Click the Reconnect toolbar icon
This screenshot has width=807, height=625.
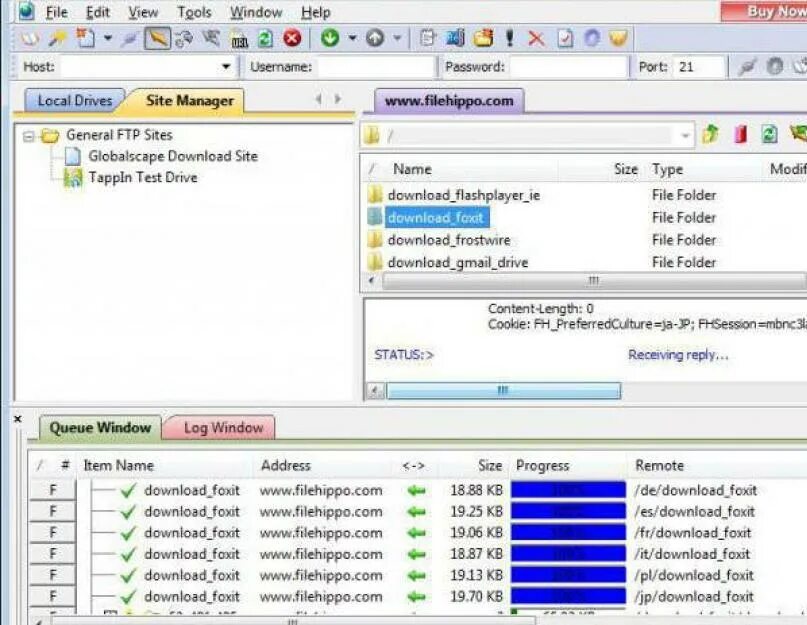184,39
